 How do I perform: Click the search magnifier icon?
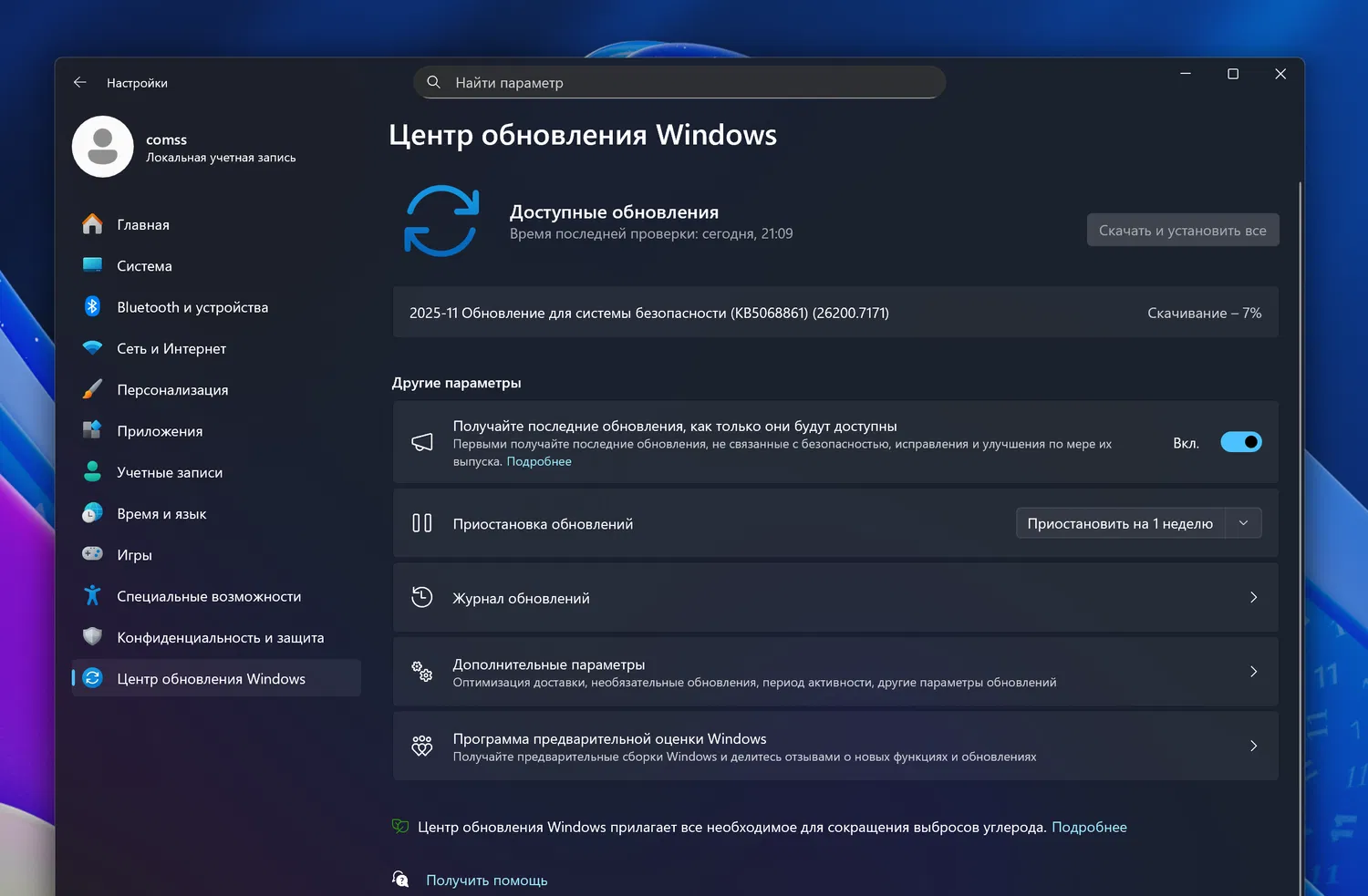pos(434,82)
